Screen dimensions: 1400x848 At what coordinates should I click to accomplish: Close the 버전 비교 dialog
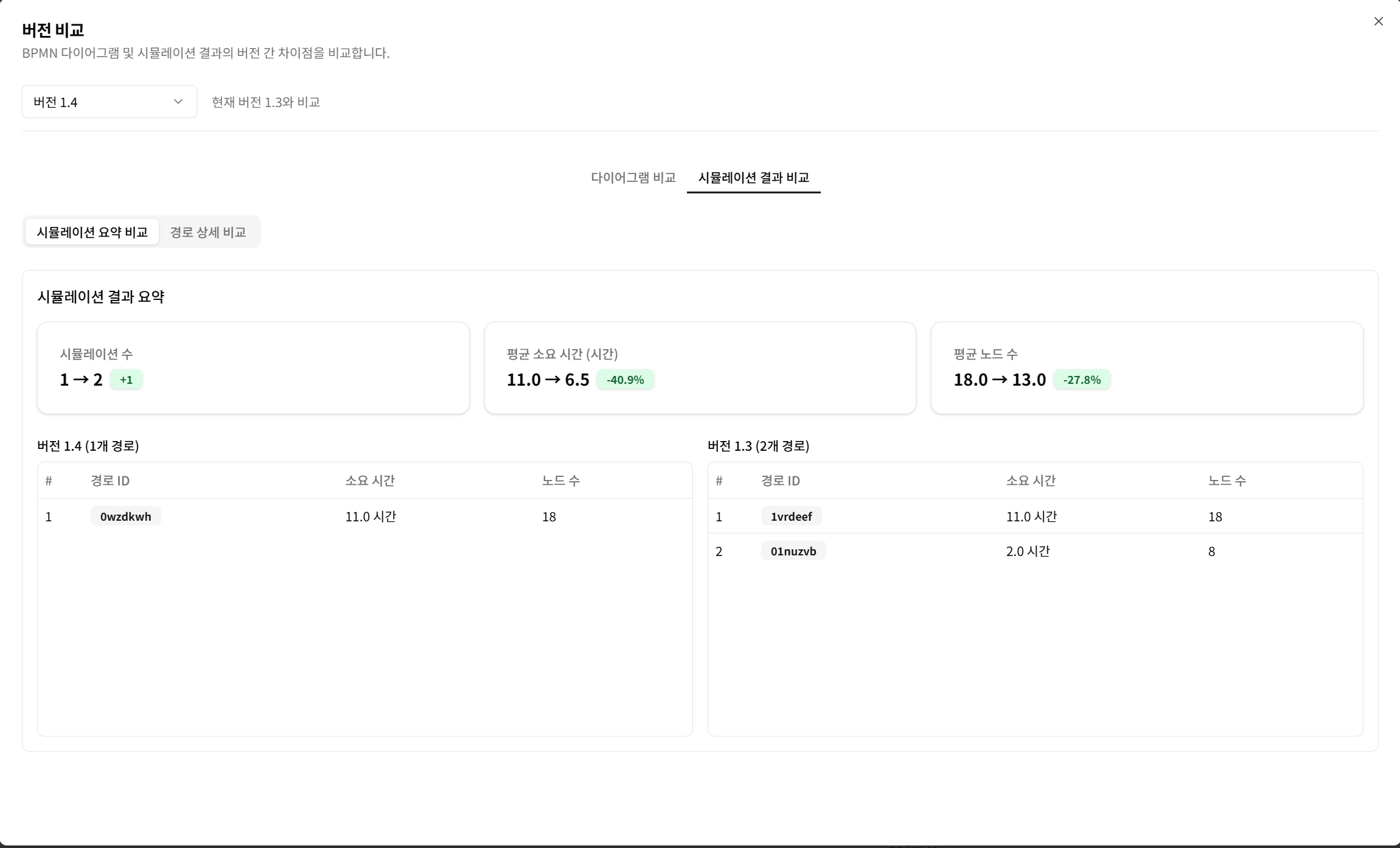click(1378, 21)
